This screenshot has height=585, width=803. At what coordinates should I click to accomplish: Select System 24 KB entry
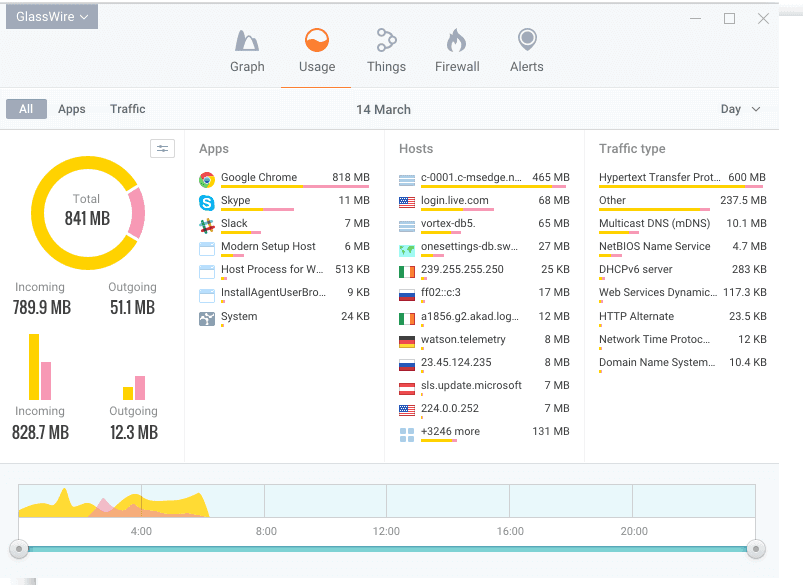point(284,319)
